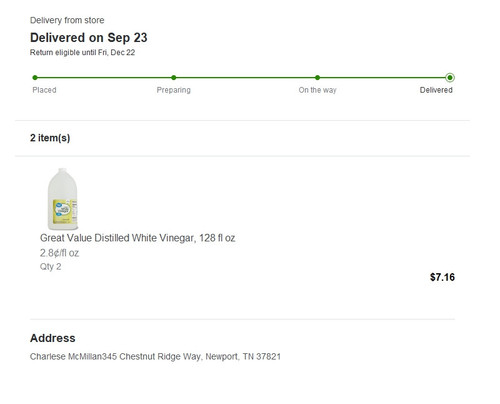Click the On the way step dot
The height and width of the screenshot is (404, 500).
tap(317, 78)
